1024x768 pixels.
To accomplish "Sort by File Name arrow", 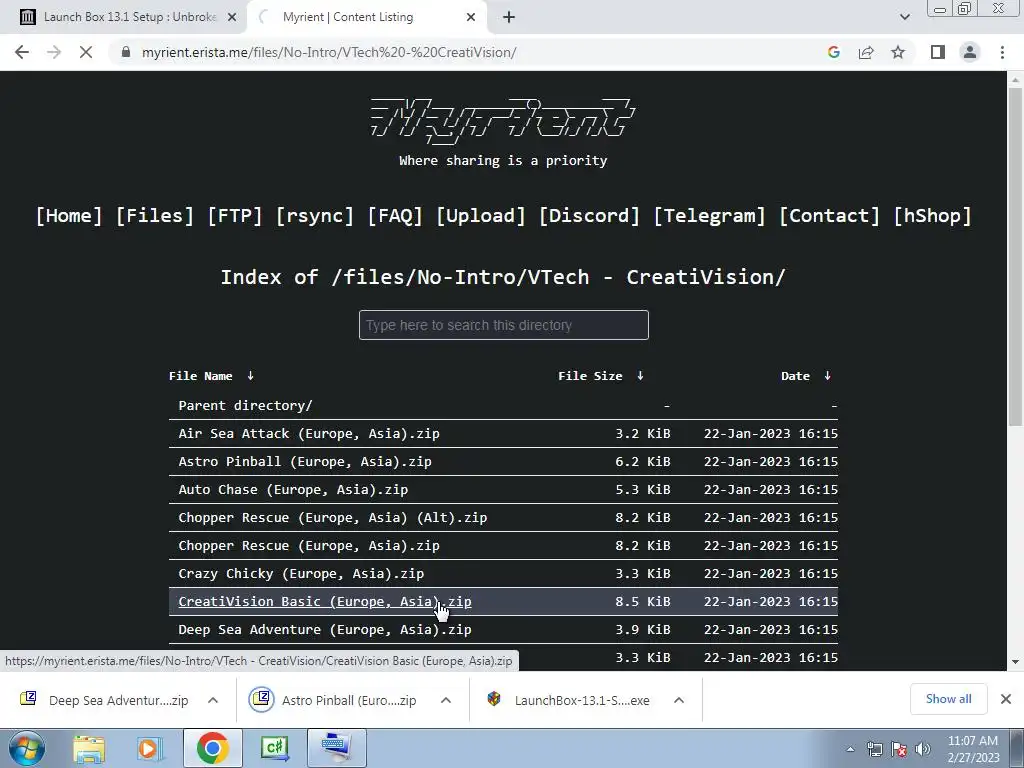I will pyautogui.click(x=250, y=376).
